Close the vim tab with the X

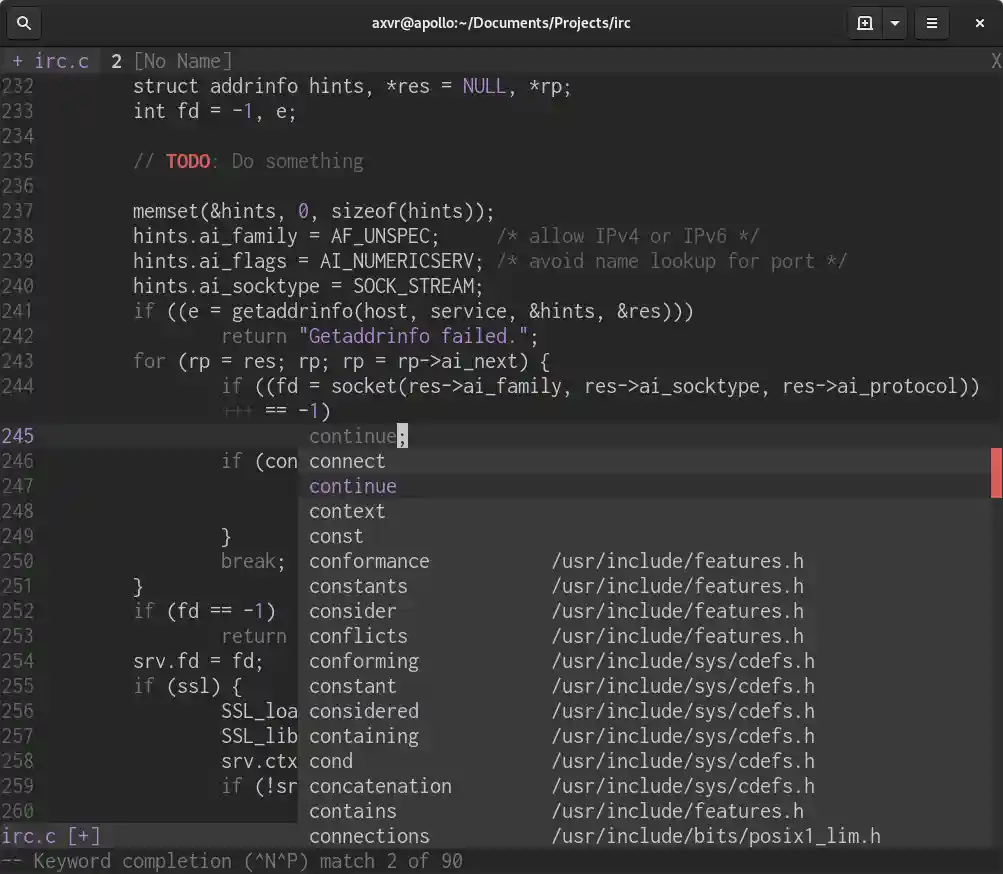point(996,61)
